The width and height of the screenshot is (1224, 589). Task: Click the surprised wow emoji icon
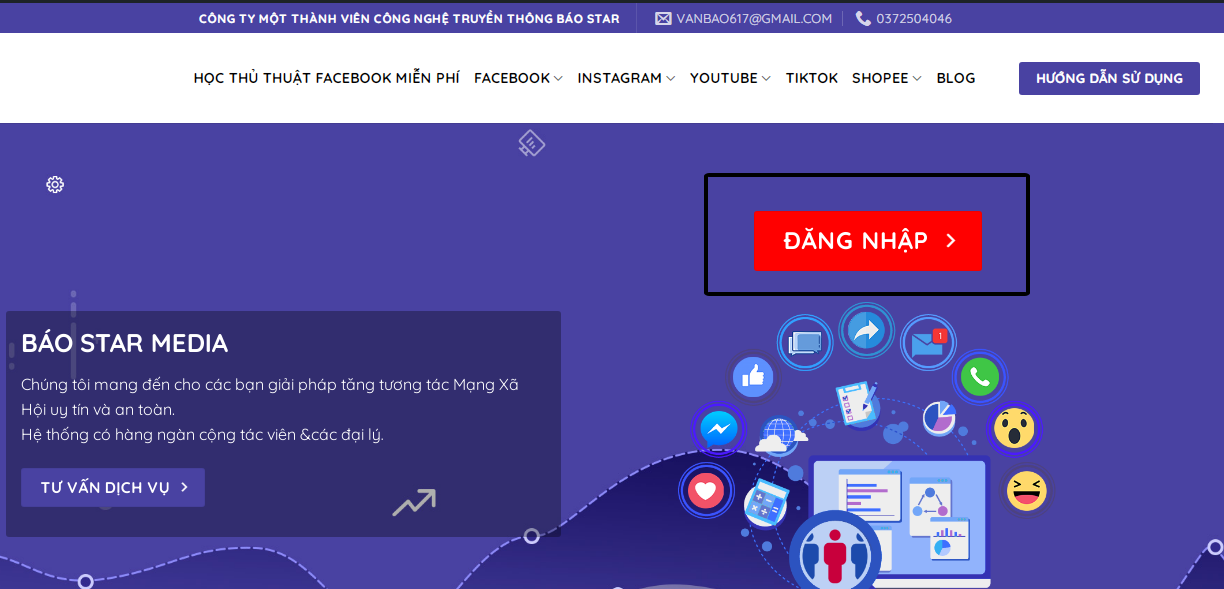(1014, 429)
